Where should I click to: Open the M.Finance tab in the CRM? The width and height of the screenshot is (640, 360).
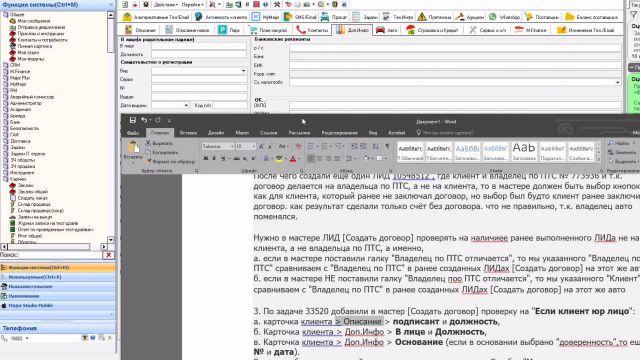pyautogui.click(x=531, y=30)
